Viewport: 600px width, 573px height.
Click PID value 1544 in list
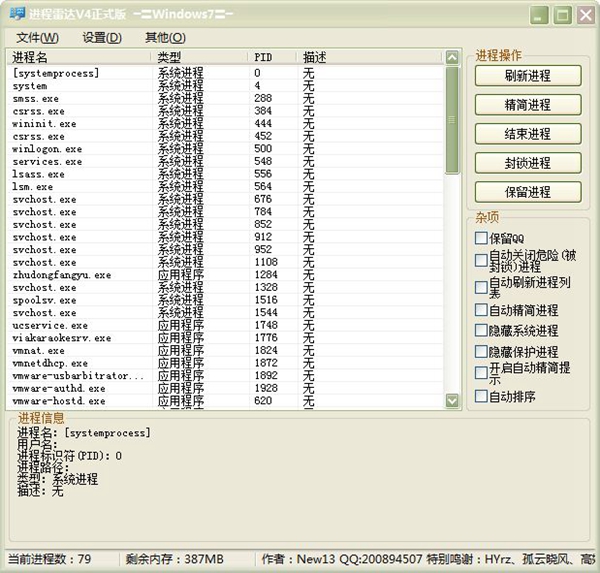(266, 313)
